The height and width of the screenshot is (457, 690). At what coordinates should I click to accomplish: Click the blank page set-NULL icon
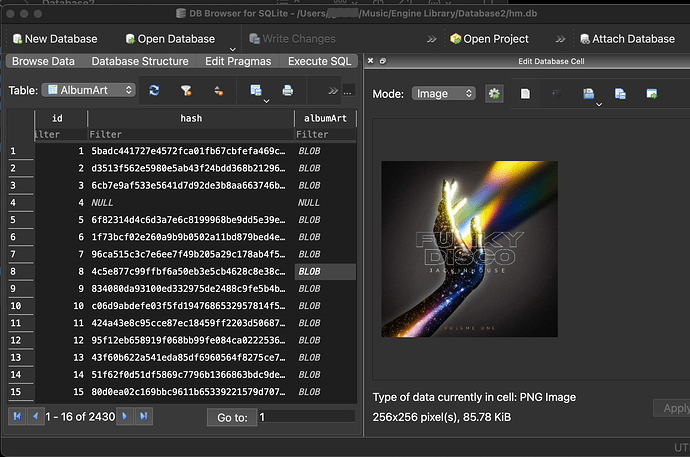(x=525, y=94)
